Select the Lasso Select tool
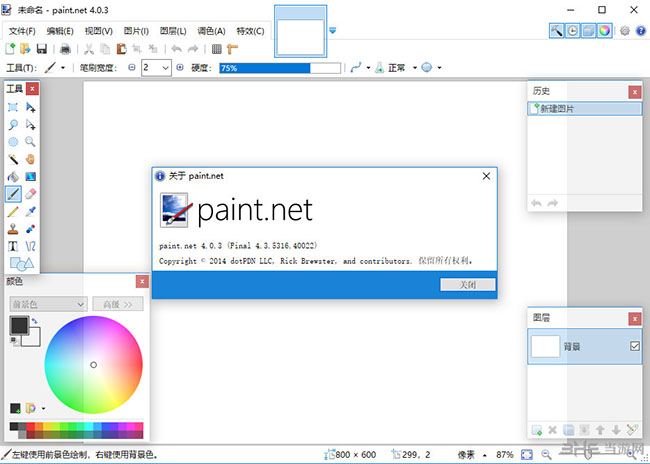The width and height of the screenshot is (650, 464). (13, 124)
